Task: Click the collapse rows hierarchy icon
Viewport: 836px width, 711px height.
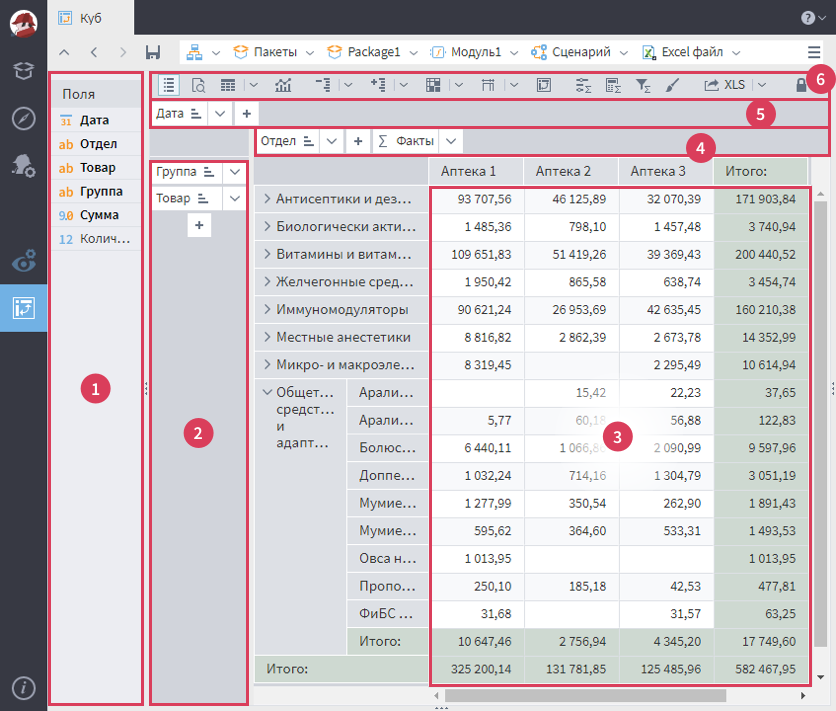Action: (323, 85)
